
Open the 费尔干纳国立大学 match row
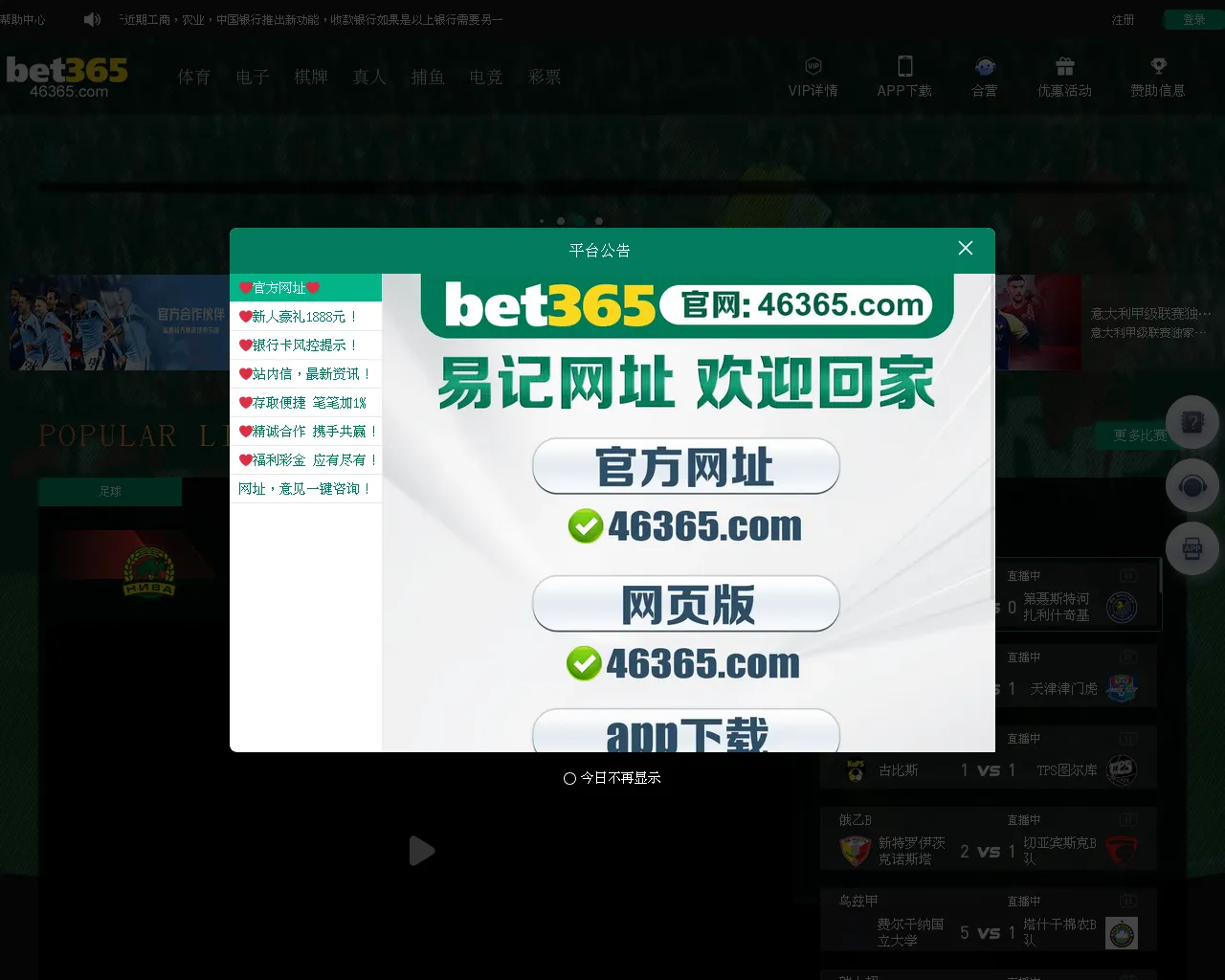pyautogui.click(x=989, y=920)
